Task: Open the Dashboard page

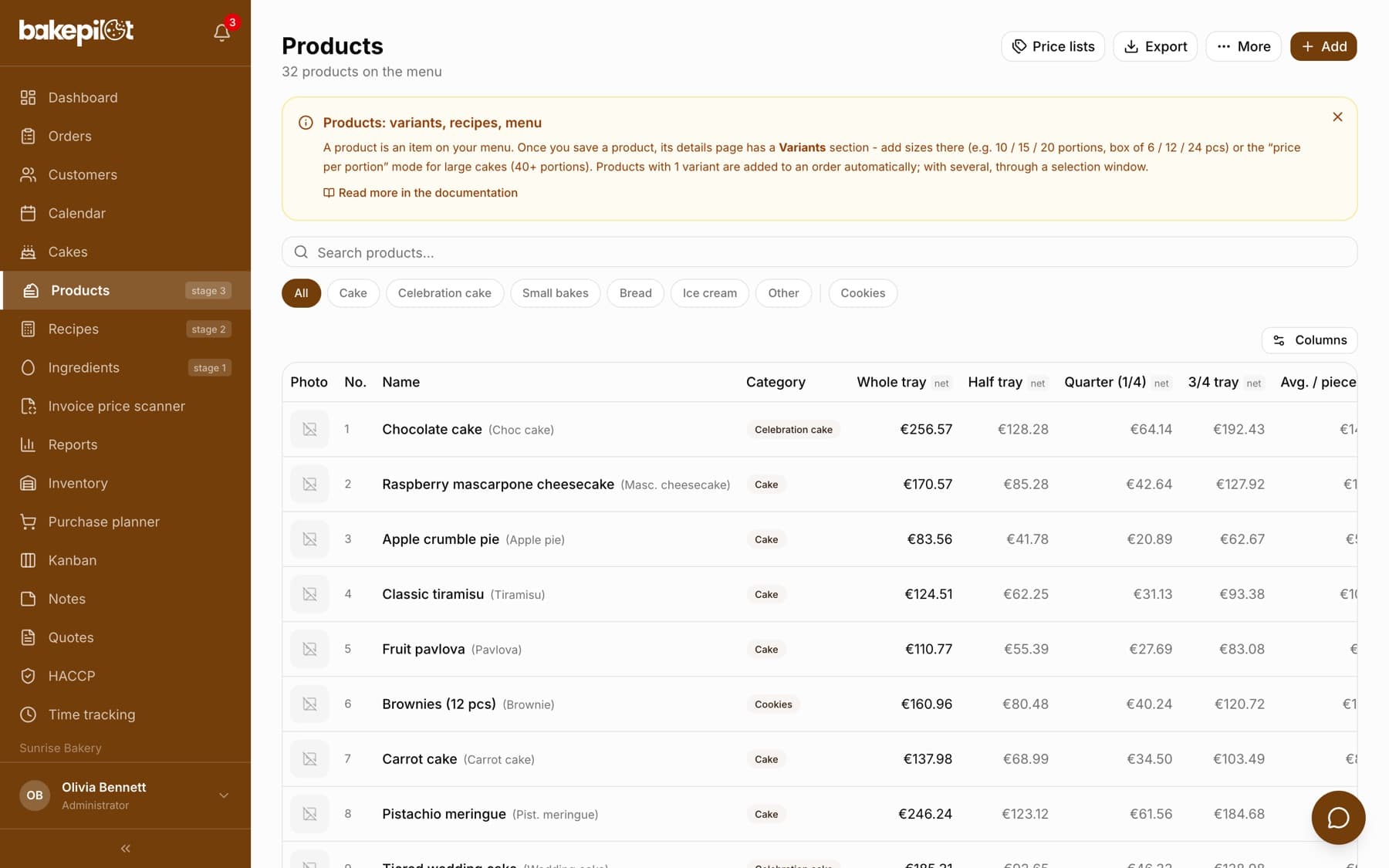Action: (x=125, y=97)
